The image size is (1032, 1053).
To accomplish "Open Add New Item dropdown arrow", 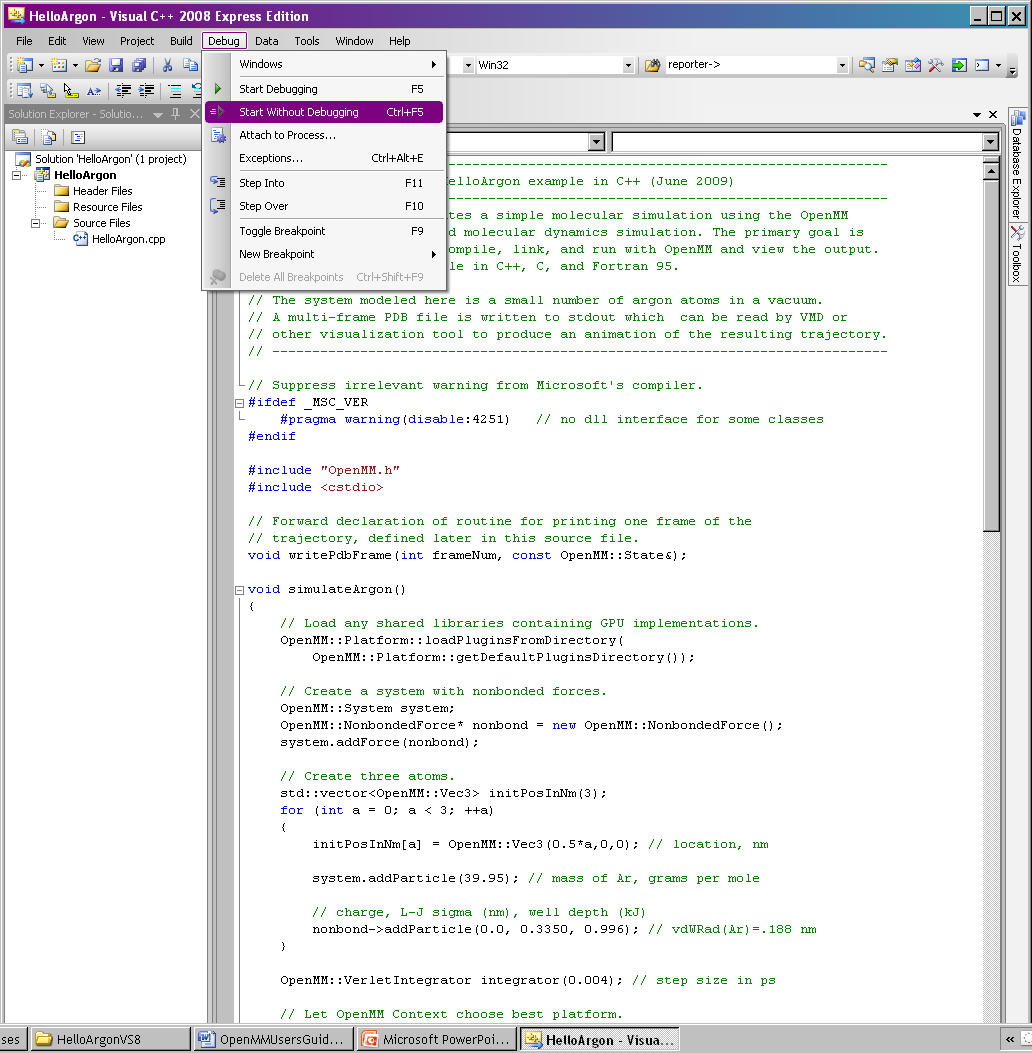I will point(75,65).
